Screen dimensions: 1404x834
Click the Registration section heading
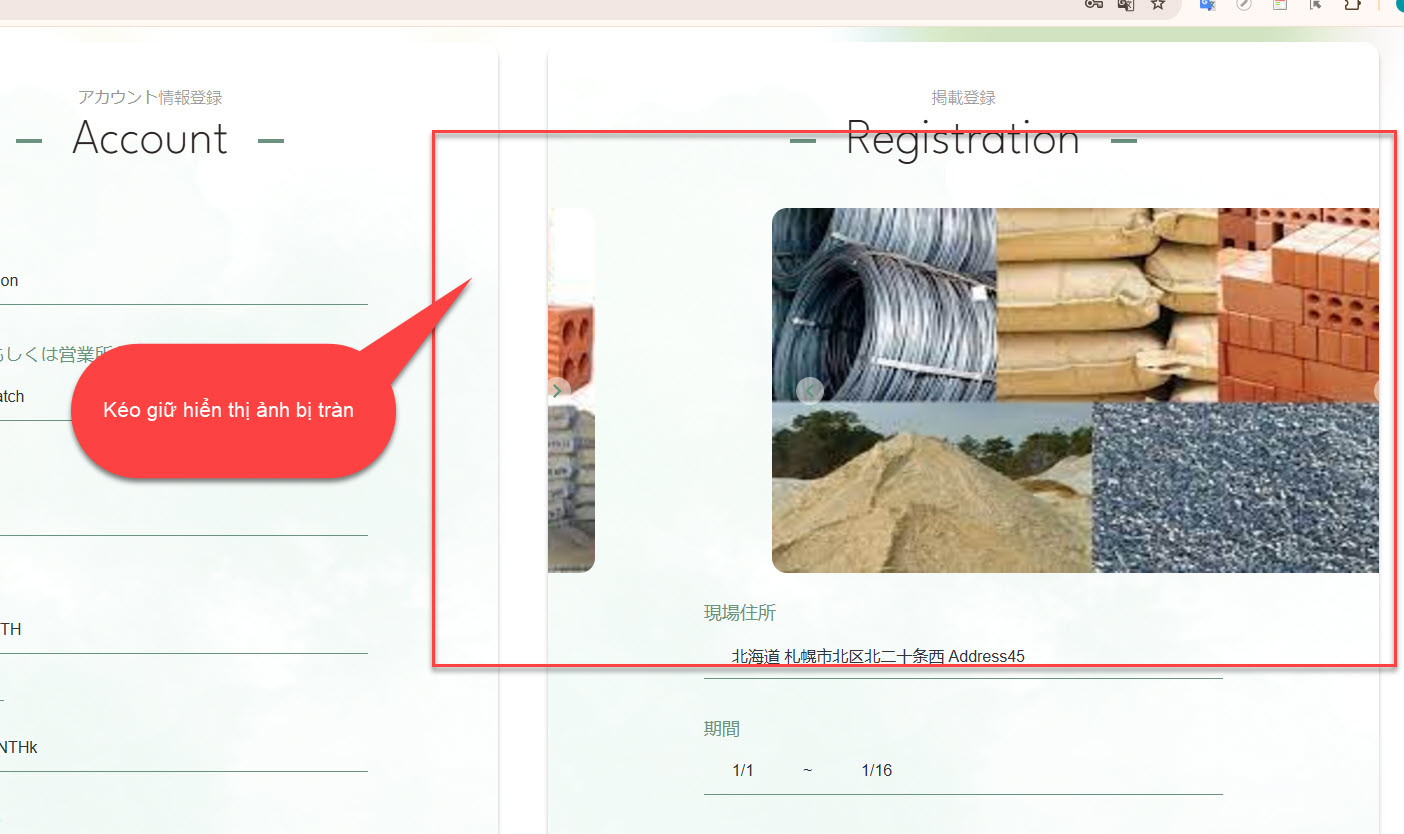pos(962,139)
